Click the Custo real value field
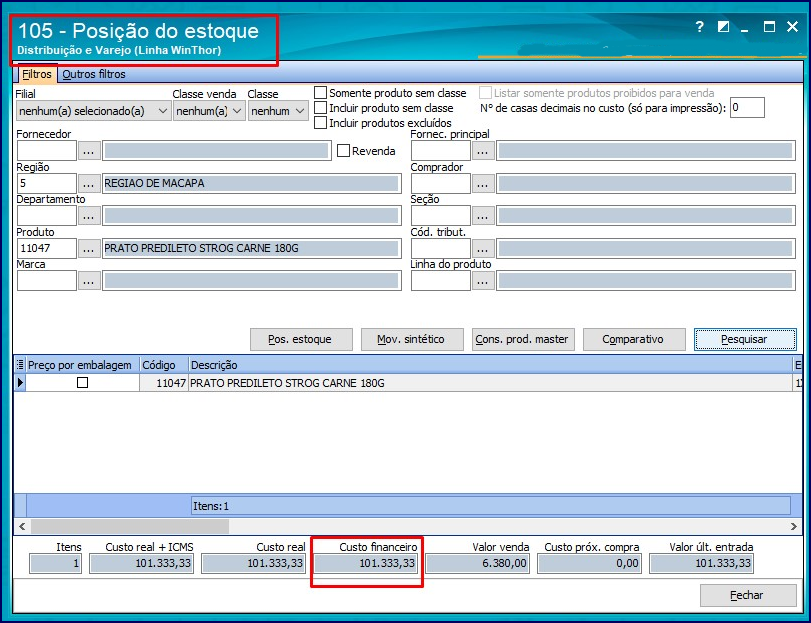 point(253,564)
